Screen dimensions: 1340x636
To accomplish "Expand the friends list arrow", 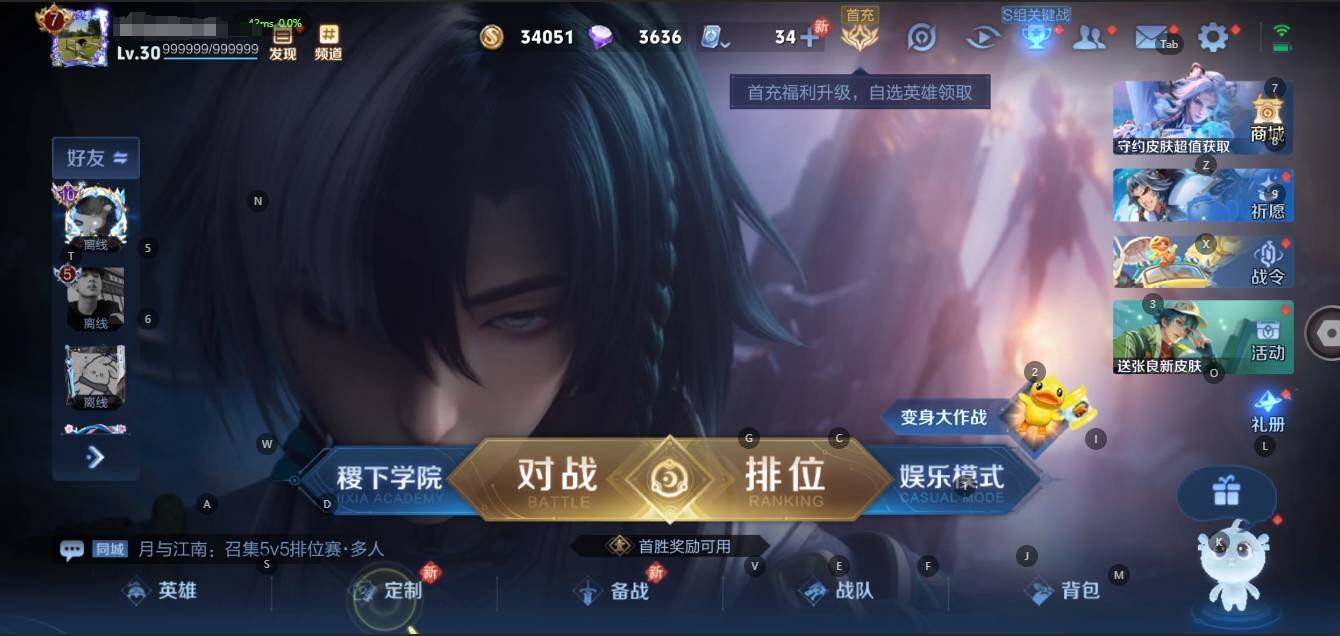I will (x=96, y=457).
